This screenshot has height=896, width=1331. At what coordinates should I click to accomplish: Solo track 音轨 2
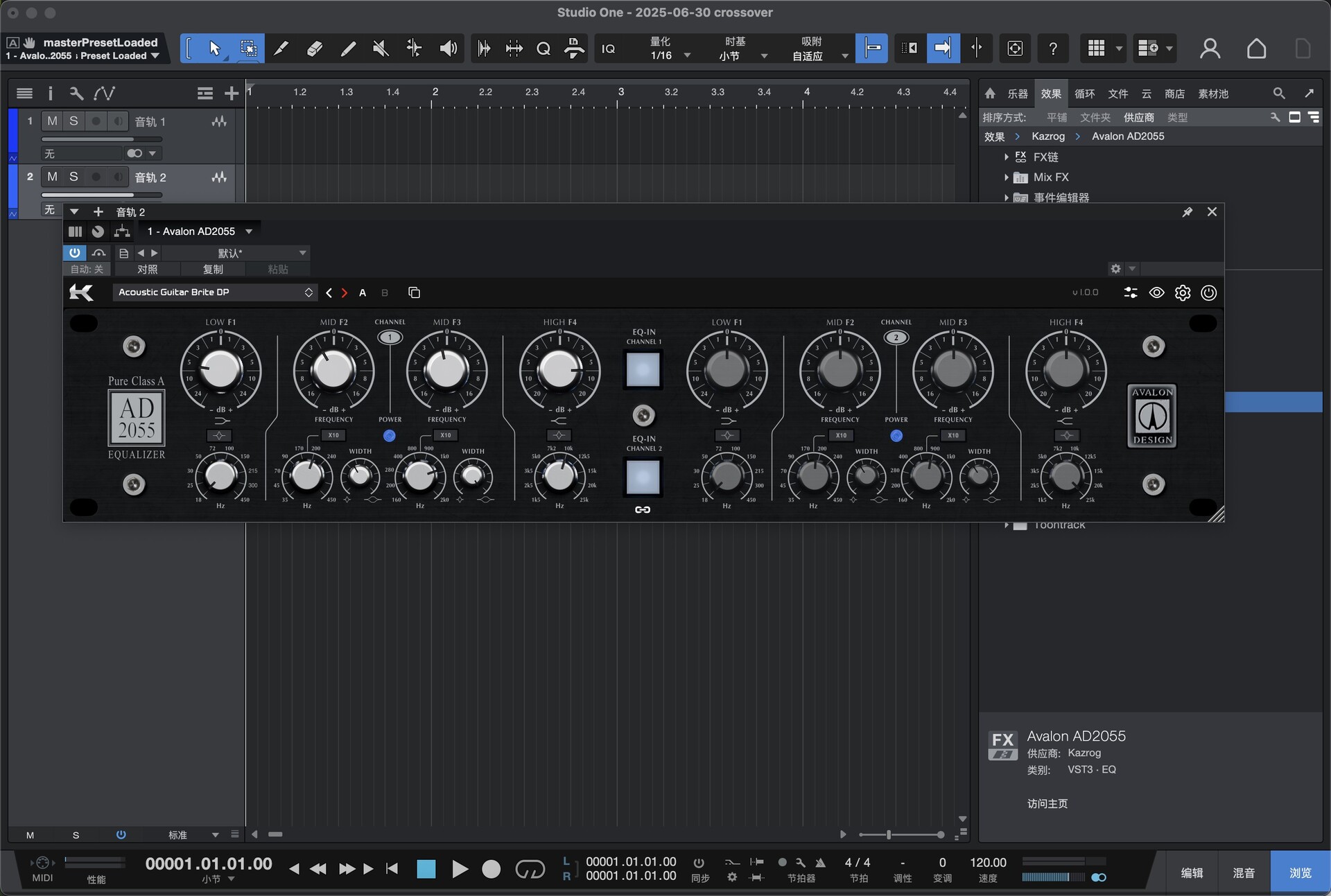click(x=73, y=177)
